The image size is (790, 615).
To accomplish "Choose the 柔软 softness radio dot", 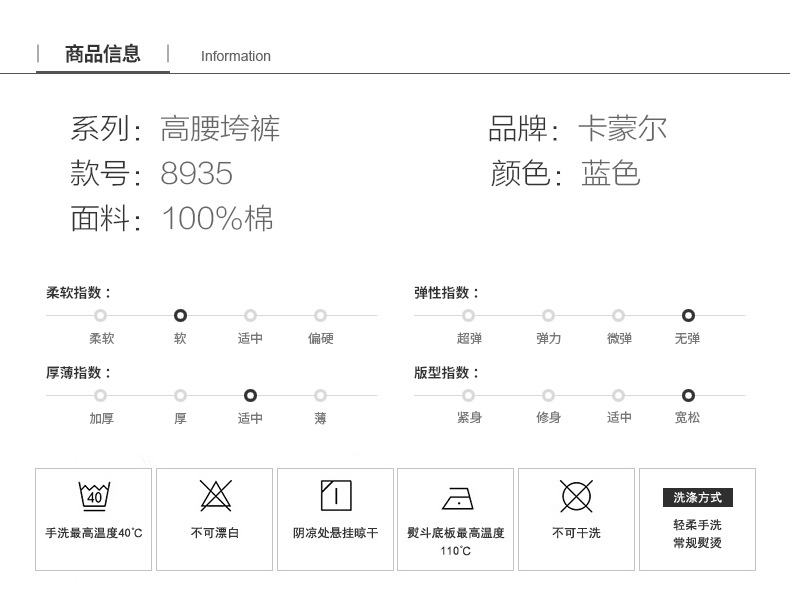I will click(x=101, y=315).
